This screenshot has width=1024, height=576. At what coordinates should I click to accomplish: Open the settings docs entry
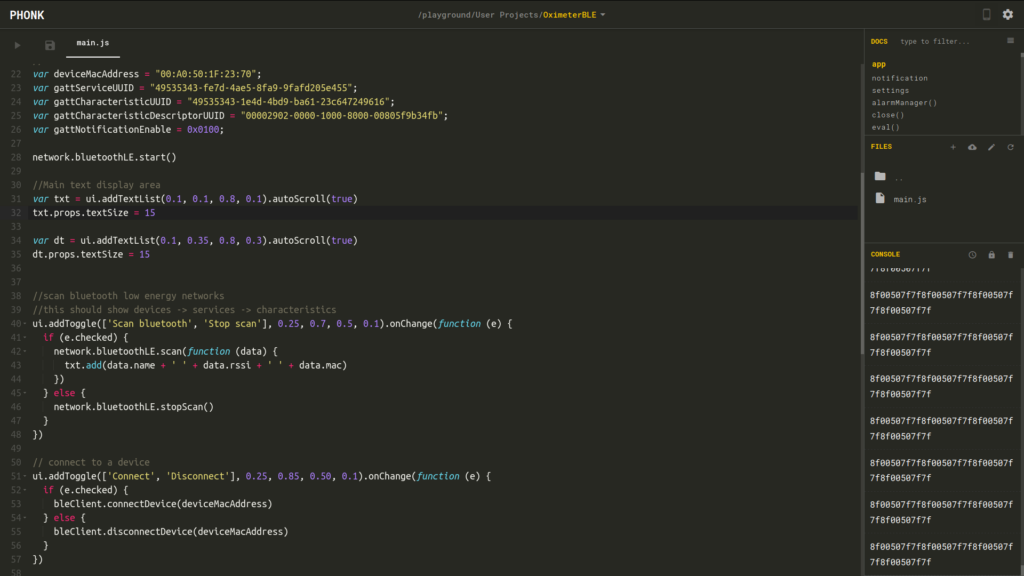(x=890, y=91)
